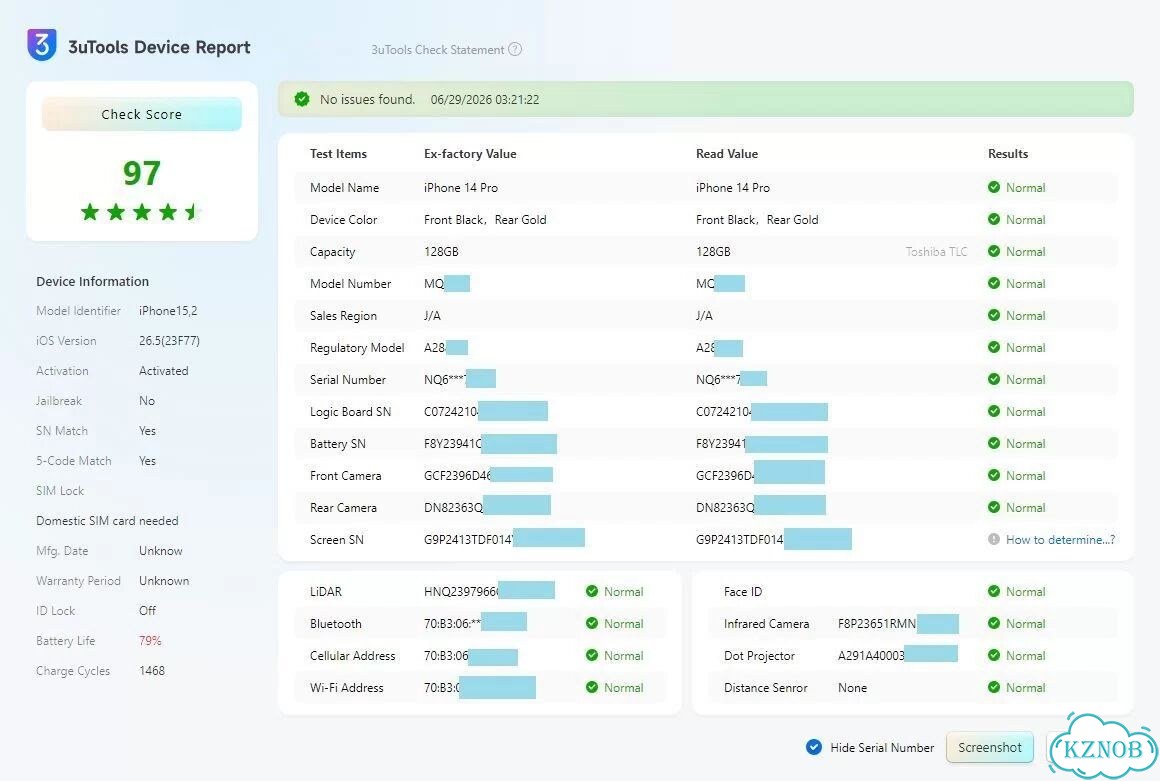The width and height of the screenshot is (1160, 781).
Task: Click the Domestic SIM card needed text
Action: [107, 521]
